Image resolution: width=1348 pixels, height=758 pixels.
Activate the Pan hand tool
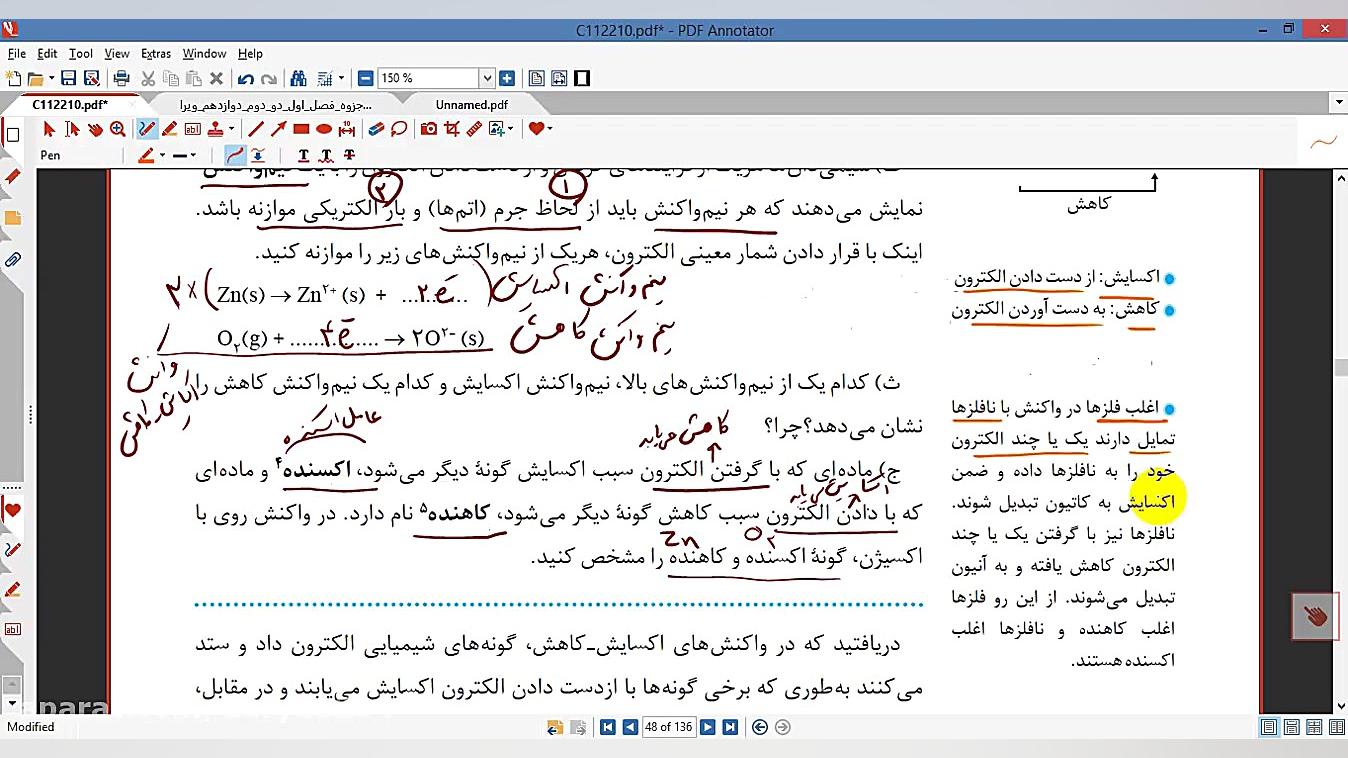(x=95, y=129)
